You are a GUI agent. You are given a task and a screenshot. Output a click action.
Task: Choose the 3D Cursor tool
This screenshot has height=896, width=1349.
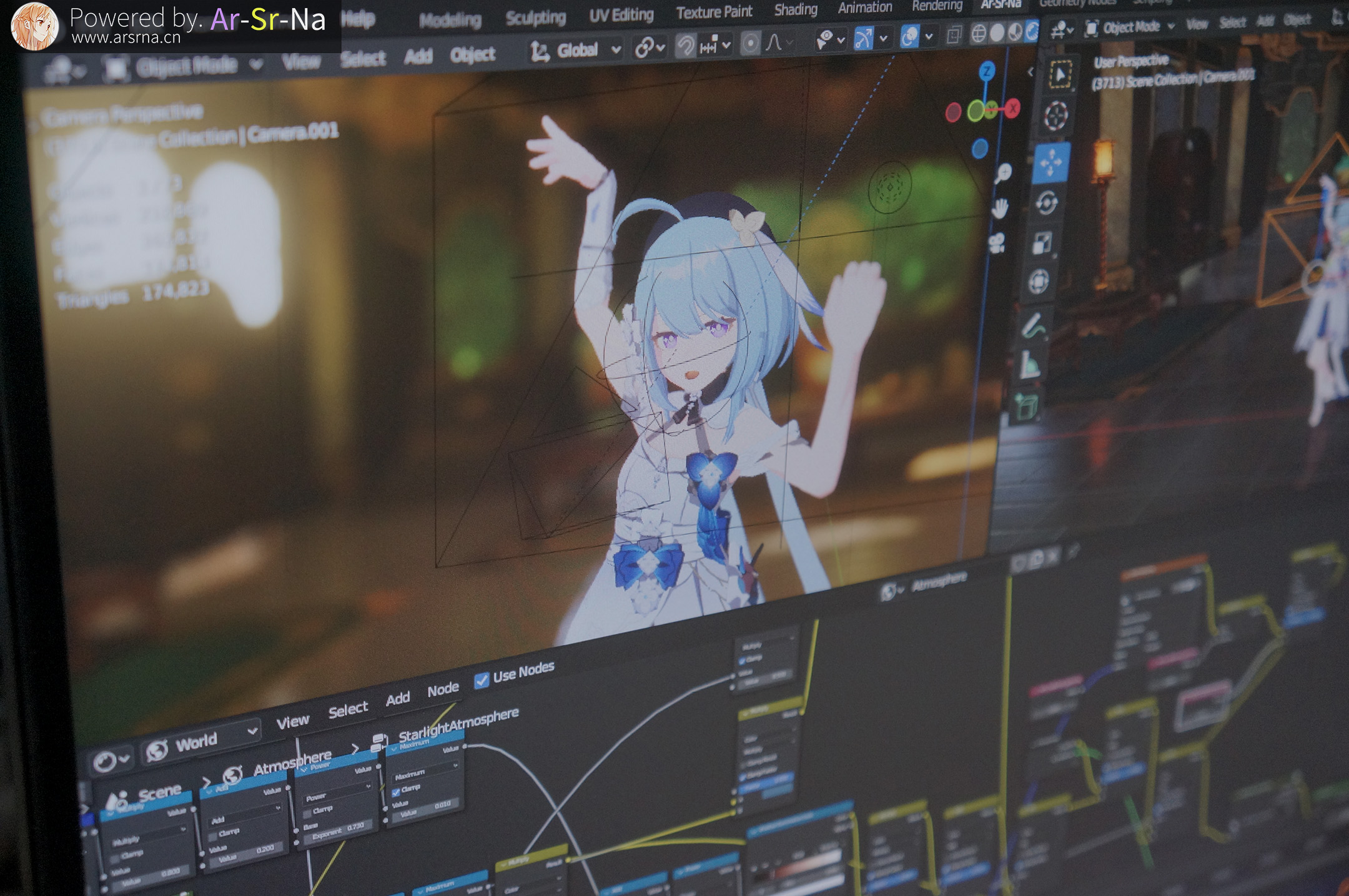[1056, 116]
